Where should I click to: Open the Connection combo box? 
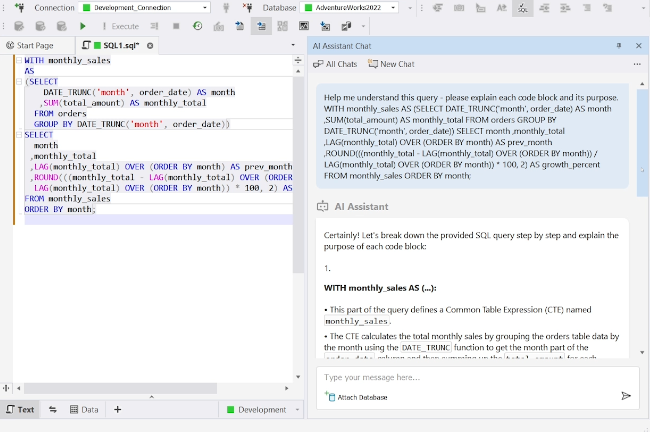click(x=146, y=7)
